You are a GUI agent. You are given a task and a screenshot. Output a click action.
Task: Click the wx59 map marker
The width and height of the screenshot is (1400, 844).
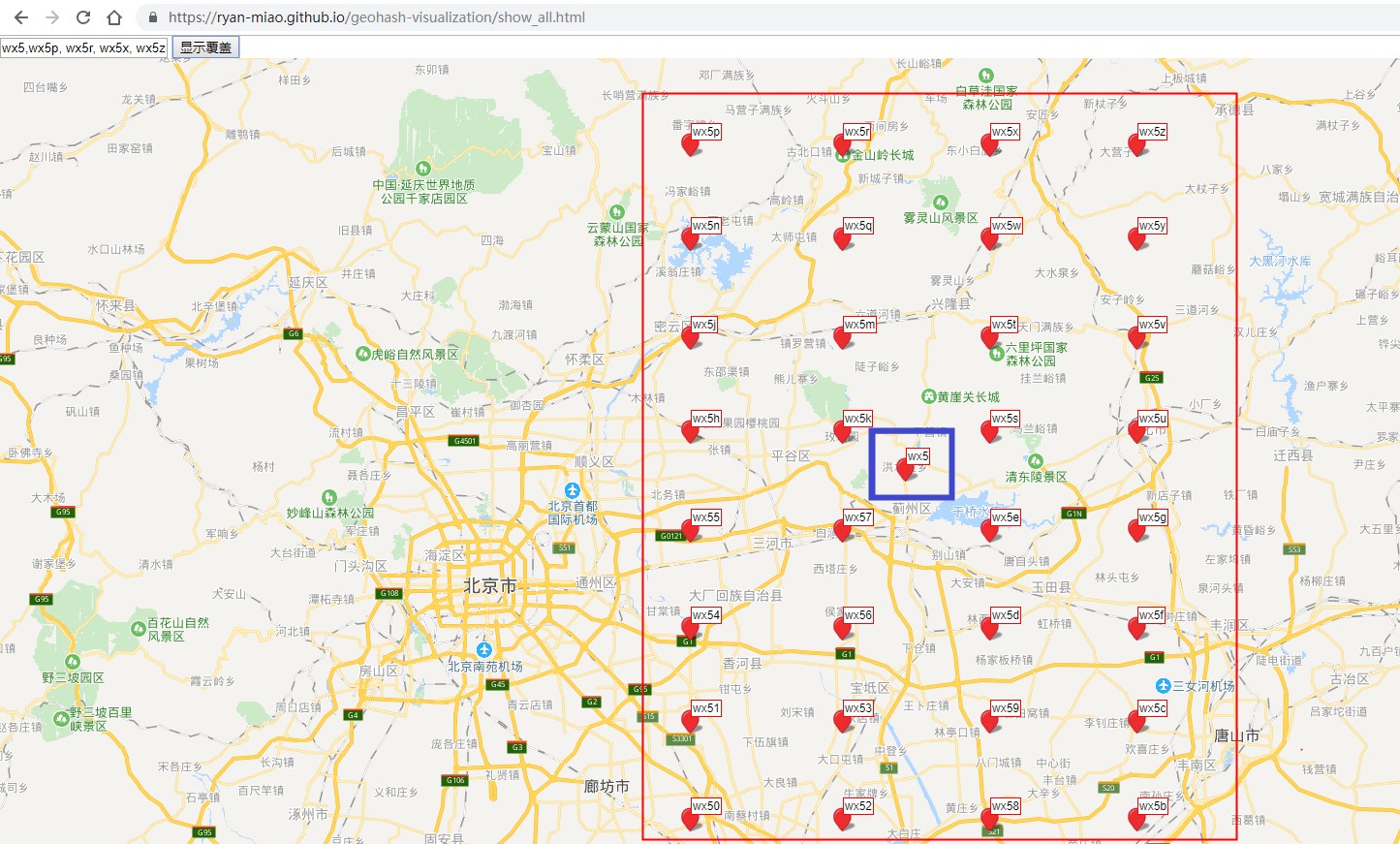pyautogui.click(x=990, y=722)
